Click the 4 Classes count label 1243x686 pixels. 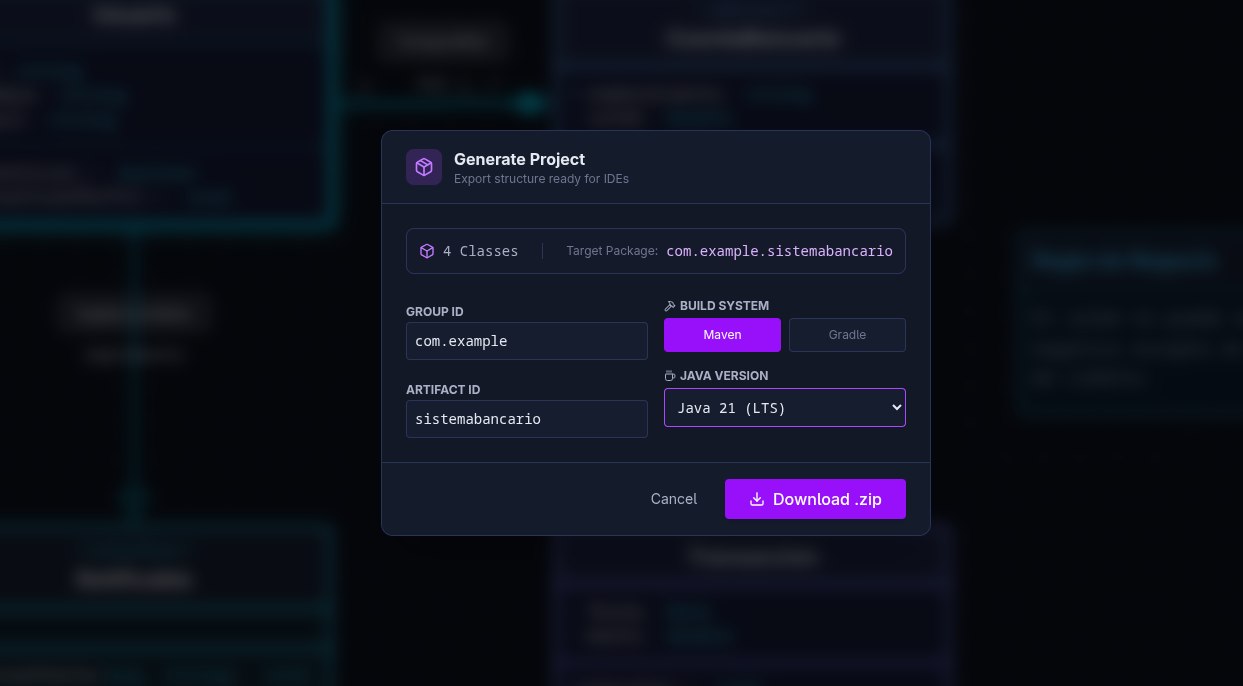(x=480, y=251)
